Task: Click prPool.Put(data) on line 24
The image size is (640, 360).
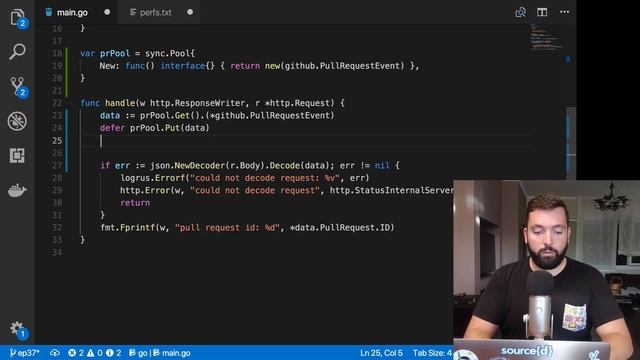Action: (x=170, y=128)
